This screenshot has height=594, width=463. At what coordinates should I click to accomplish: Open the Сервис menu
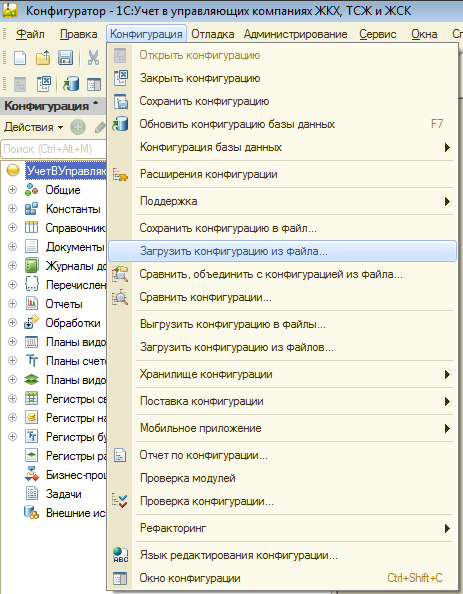378,34
